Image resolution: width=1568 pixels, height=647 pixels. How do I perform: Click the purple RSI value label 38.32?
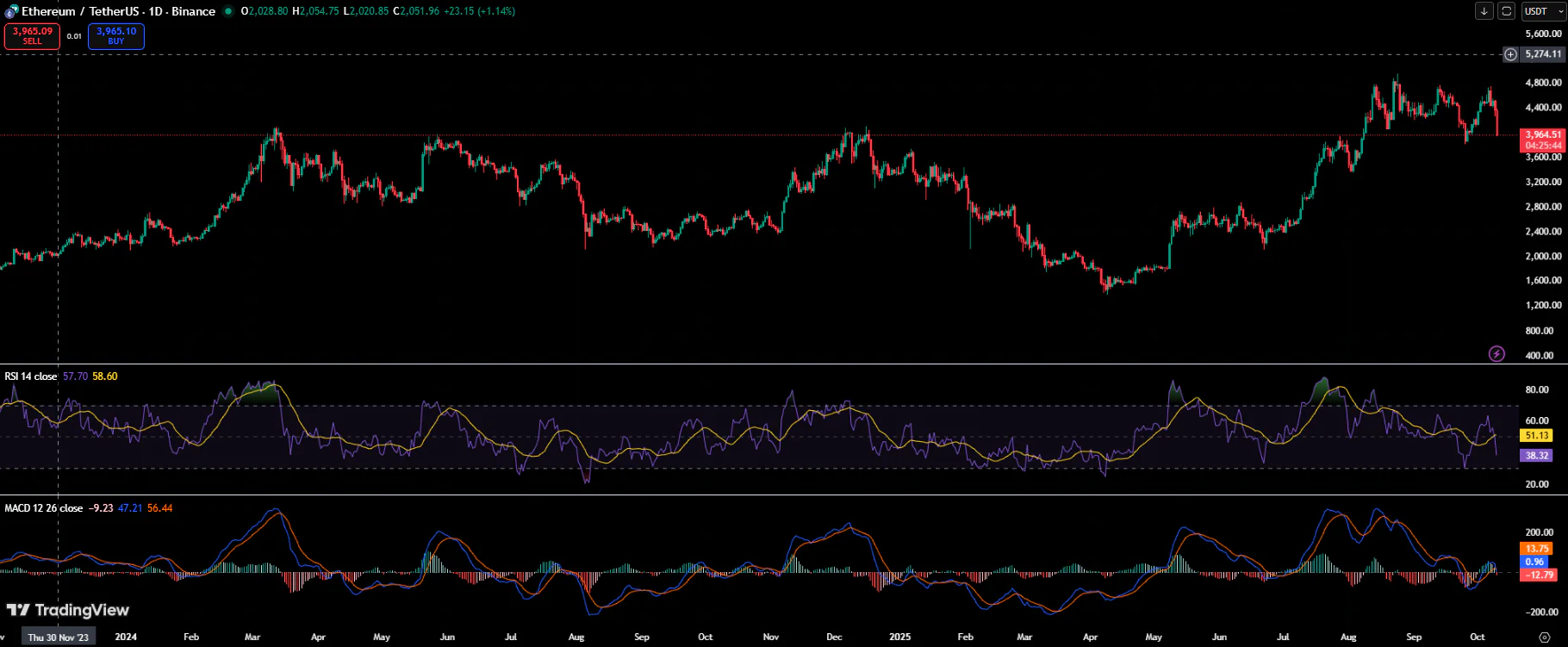(x=1537, y=456)
